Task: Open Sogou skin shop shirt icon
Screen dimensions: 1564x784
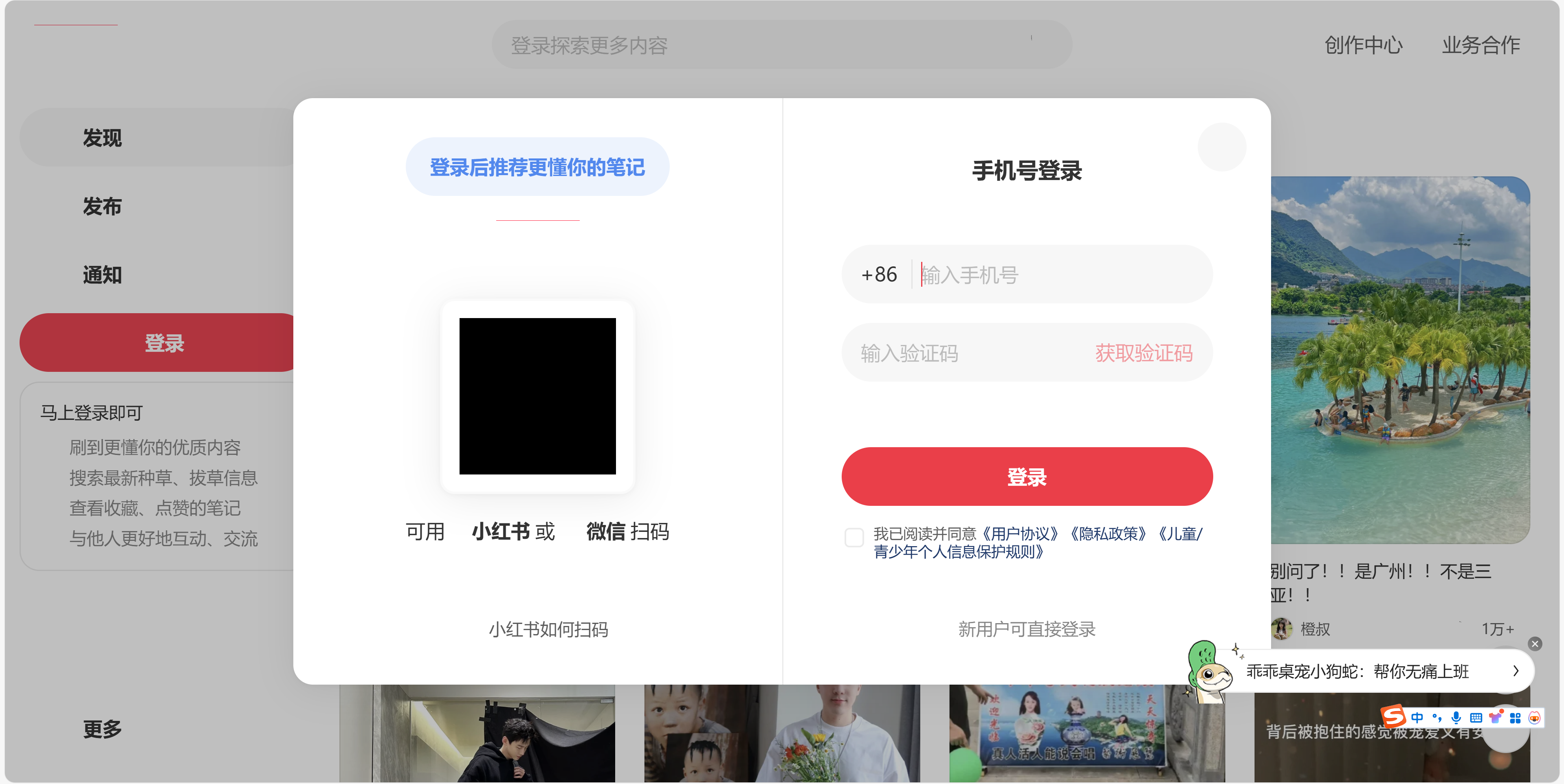Action: click(1496, 717)
